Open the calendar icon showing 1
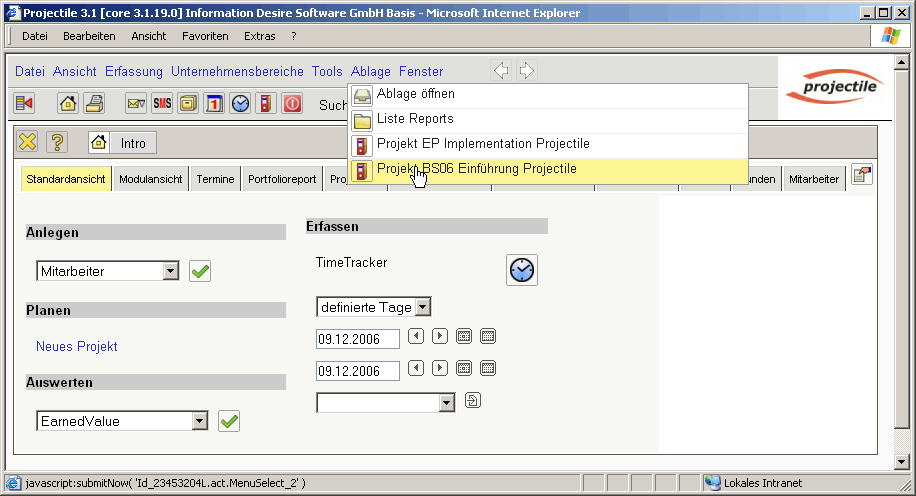 [214, 103]
